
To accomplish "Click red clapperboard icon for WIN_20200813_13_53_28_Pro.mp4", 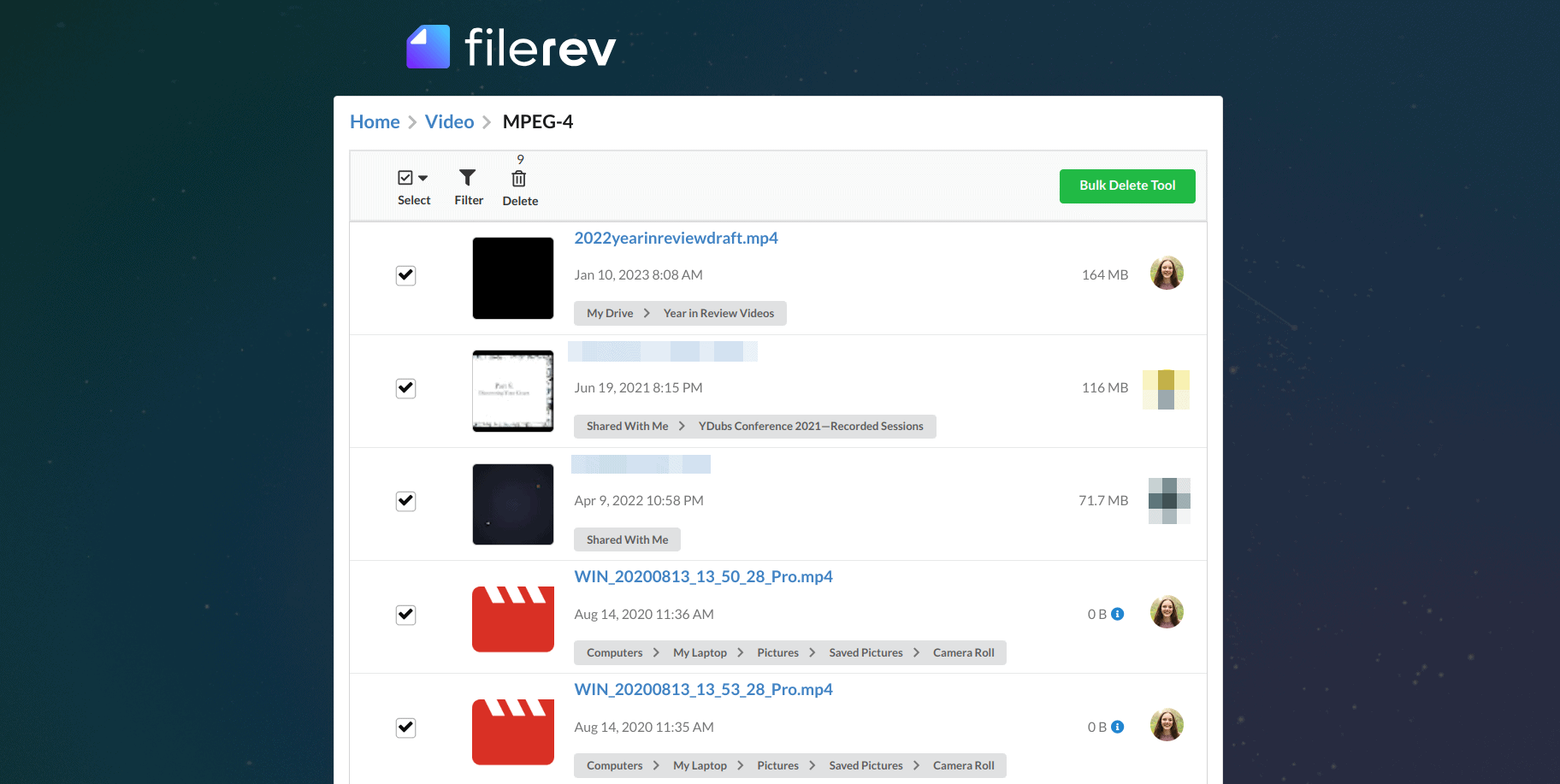I will coord(513,732).
